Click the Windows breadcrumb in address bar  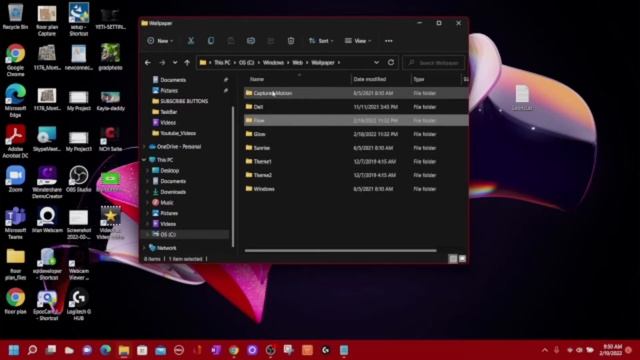tap(273, 62)
